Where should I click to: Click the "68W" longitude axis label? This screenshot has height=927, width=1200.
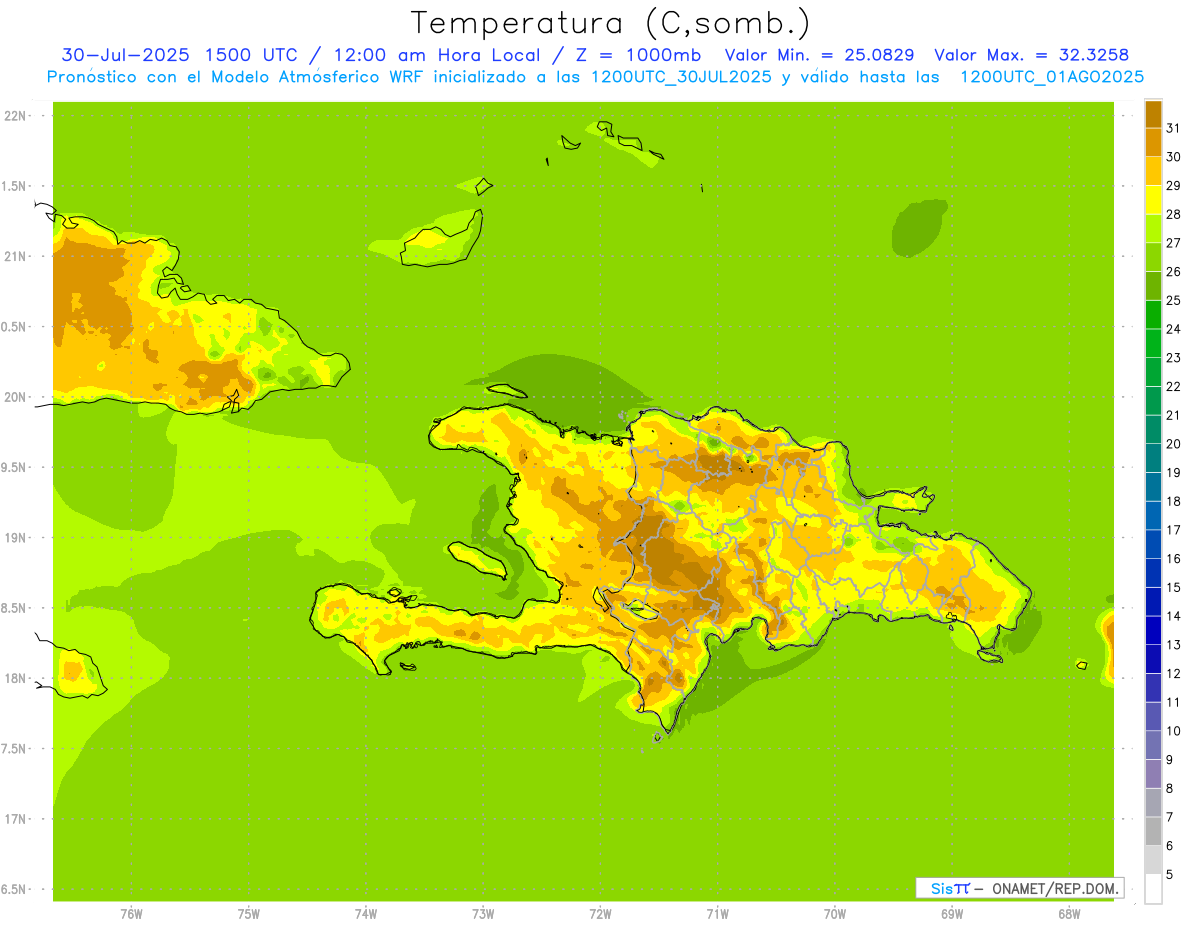(1069, 913)
